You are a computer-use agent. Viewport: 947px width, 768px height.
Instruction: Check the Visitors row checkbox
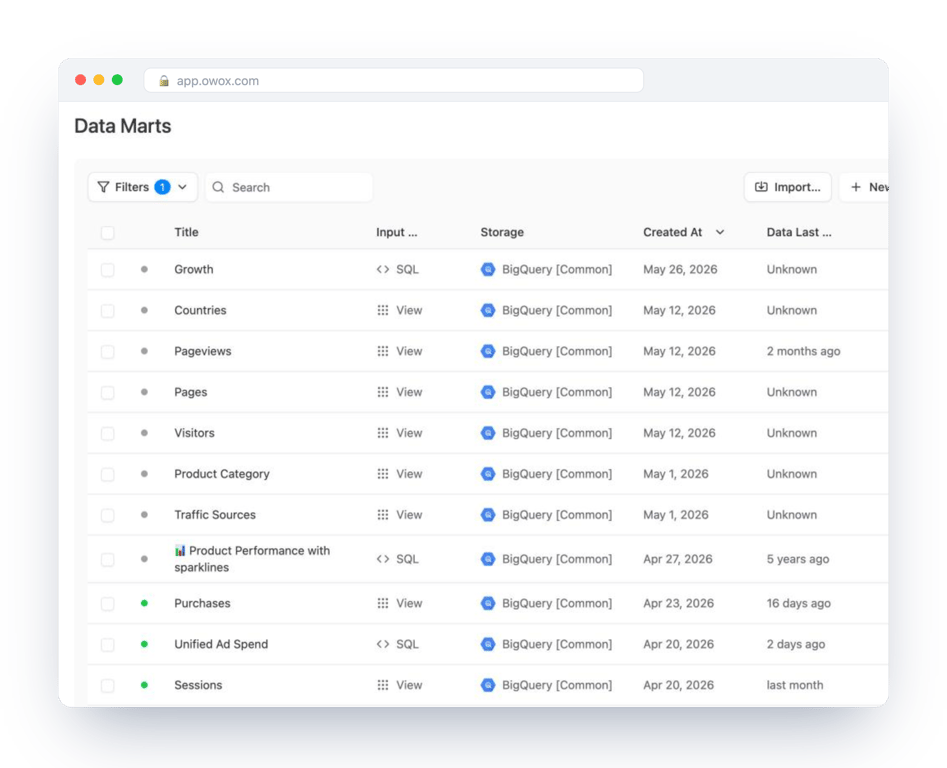tap(108, 434)
